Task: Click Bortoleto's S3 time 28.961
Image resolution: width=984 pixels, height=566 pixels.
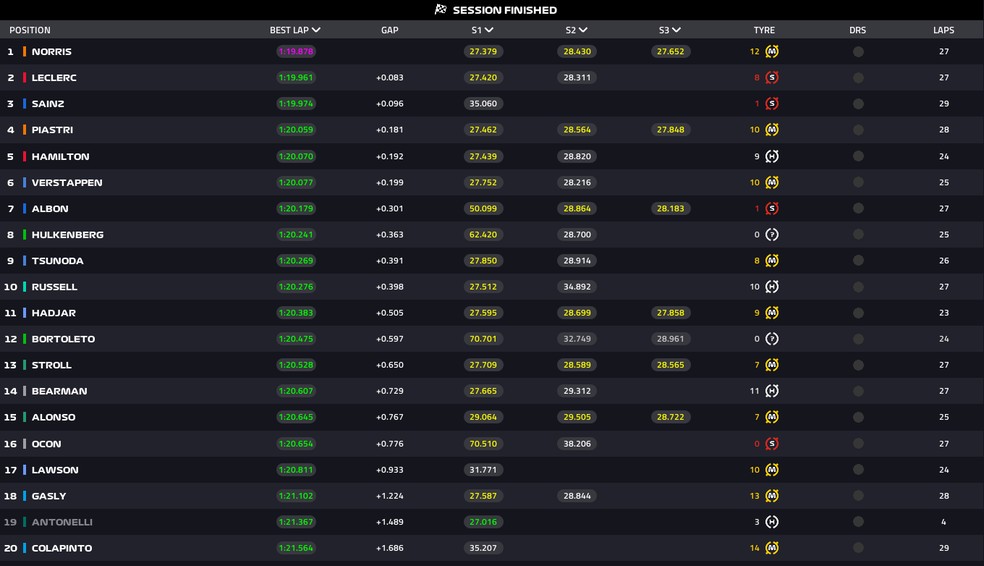Action: [x=670, y=339]
